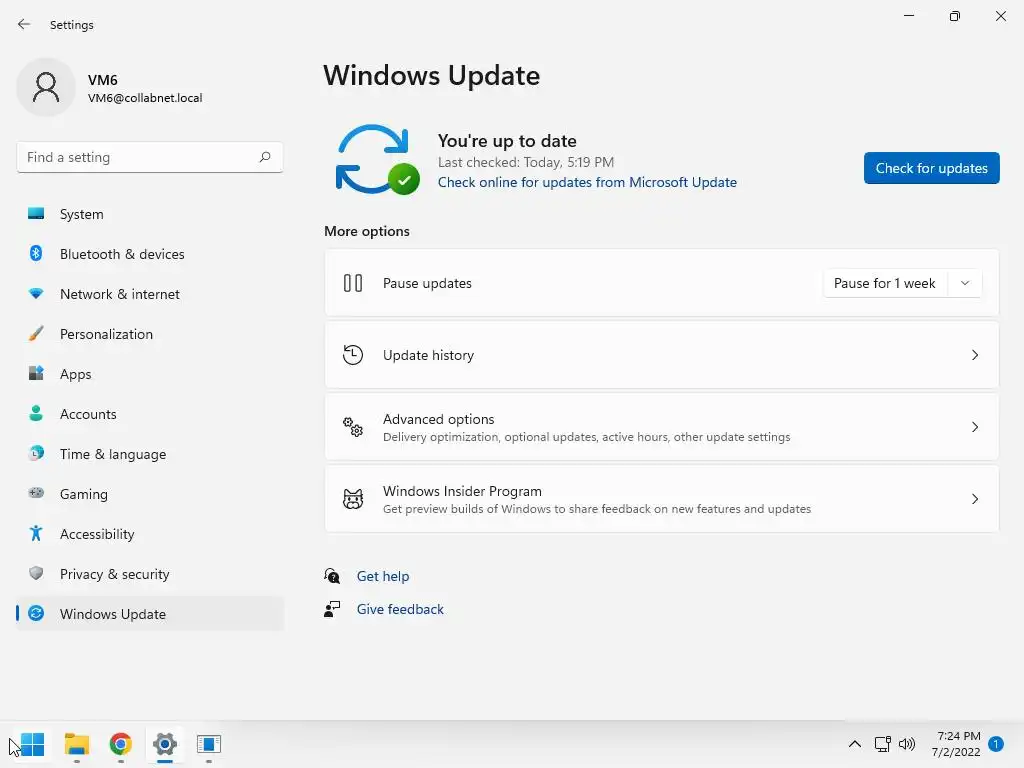This screenshot has width=1024, height=768.
Task: Click Check online for updates from Microsoft Update
Action: tap(587, 182)
